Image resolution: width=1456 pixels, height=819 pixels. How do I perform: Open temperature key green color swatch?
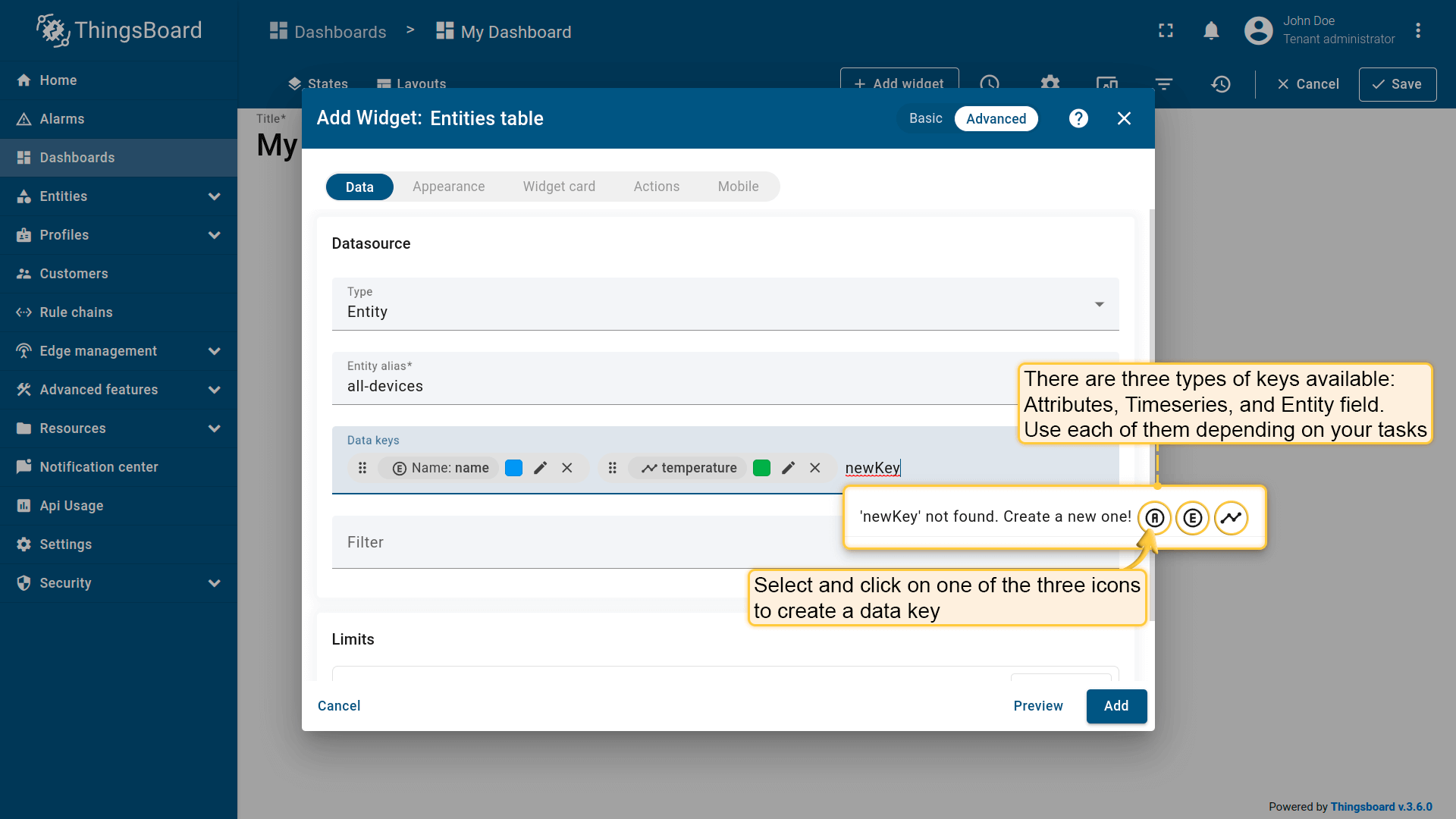coord(761,468)
